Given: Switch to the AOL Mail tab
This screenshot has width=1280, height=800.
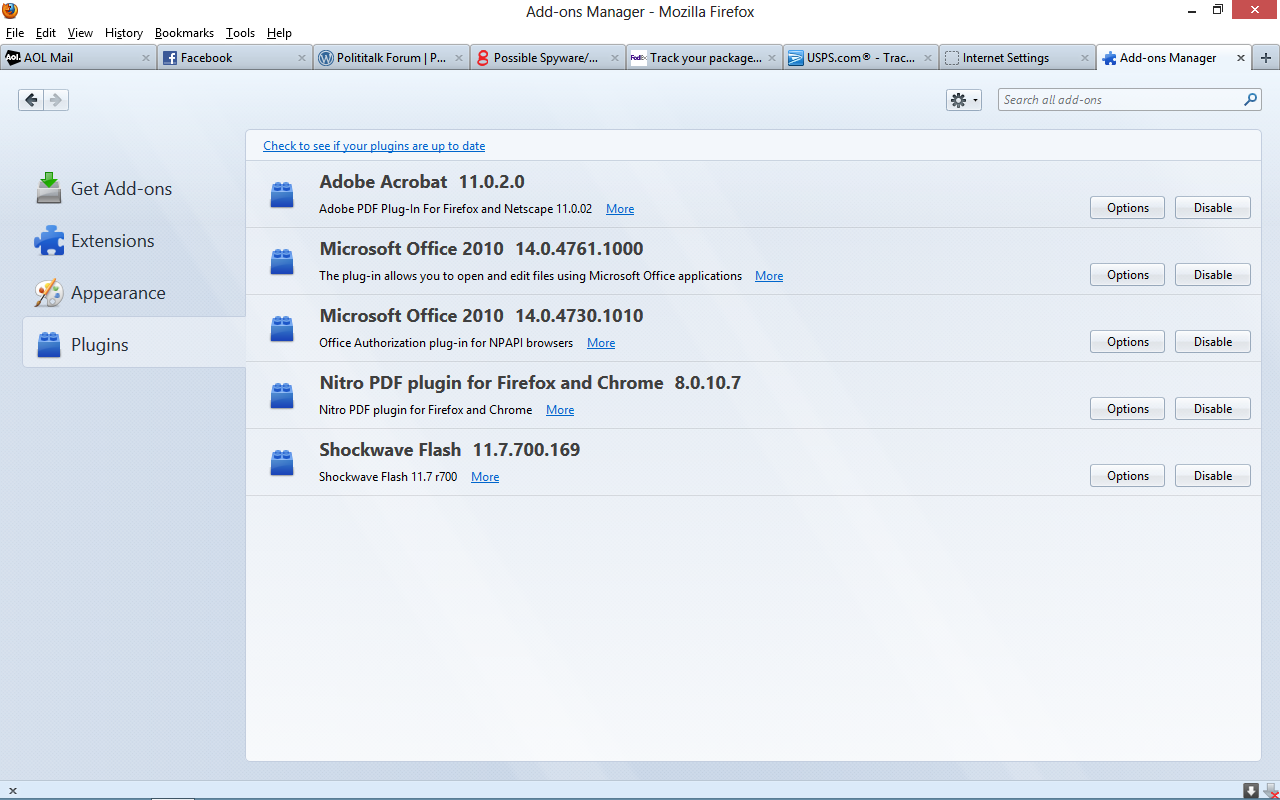Looking at the screenshot, I should (79, 58).
